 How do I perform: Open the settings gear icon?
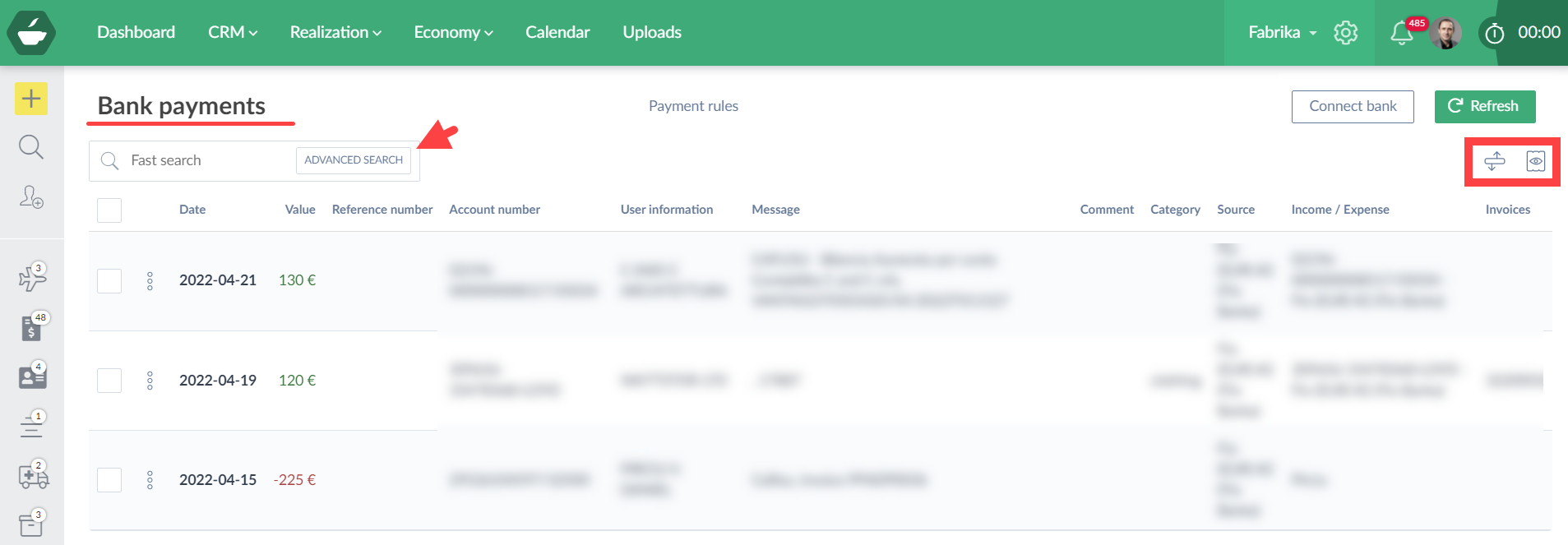point(1346,33)
